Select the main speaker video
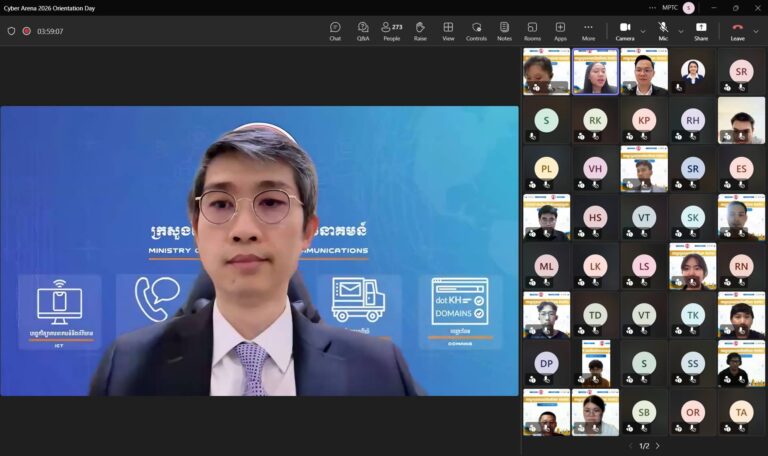 259,251
